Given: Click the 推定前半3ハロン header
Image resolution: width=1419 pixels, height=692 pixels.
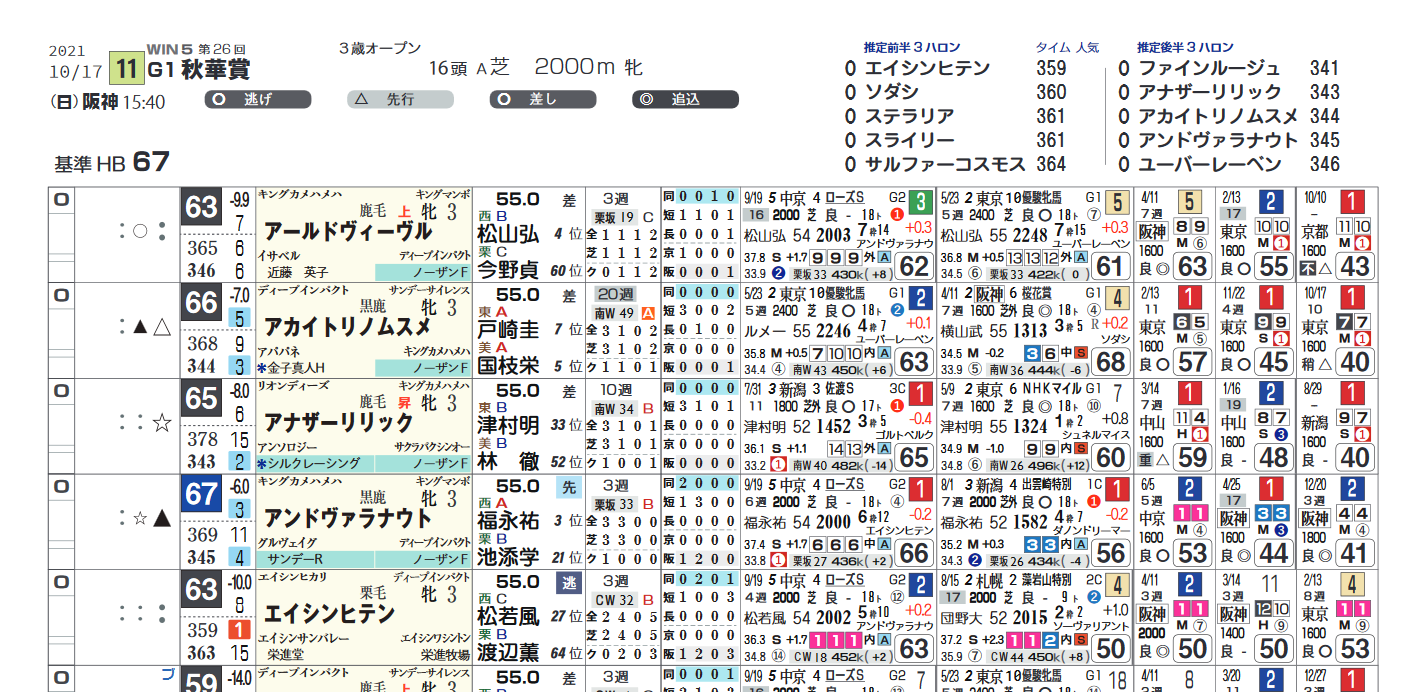Looking at the screenshot, I should point(912,47).
